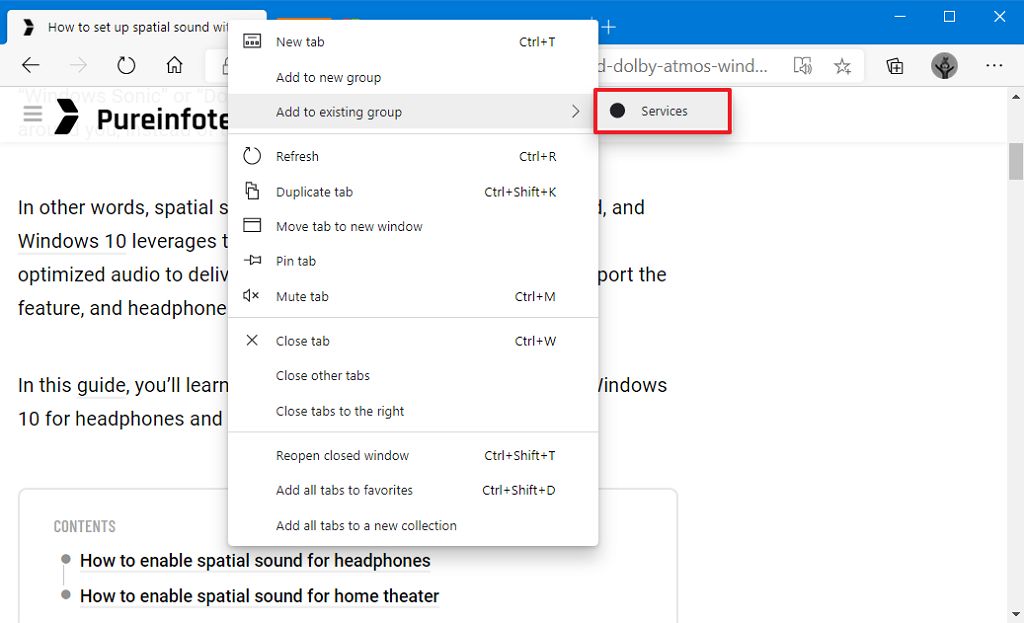Open the Settings and more ellipsis menu
This screenshot has width=1024, height=623.
[994, 65]
